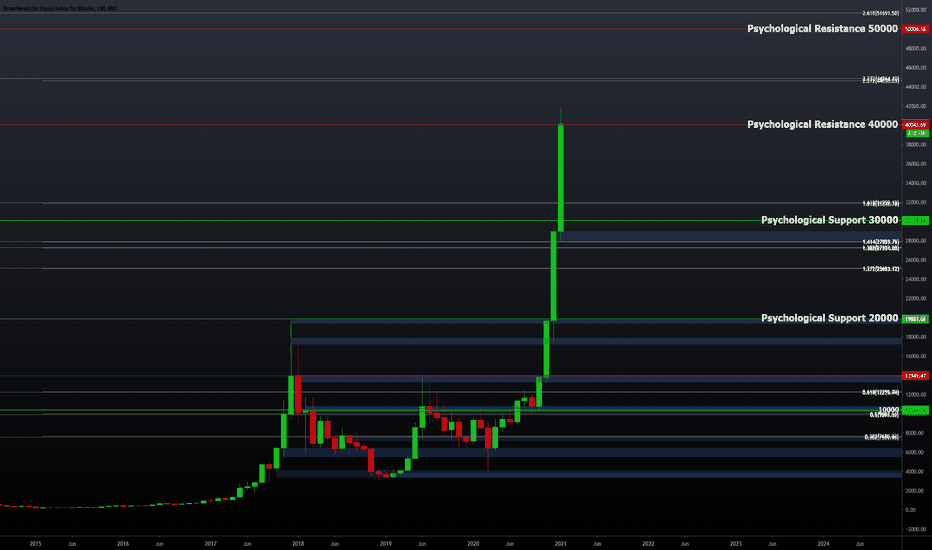Screen dimensions: 932x550
Task: Click the green countdown tag under the 40000 price tag
Action: [x=917, y=133]
